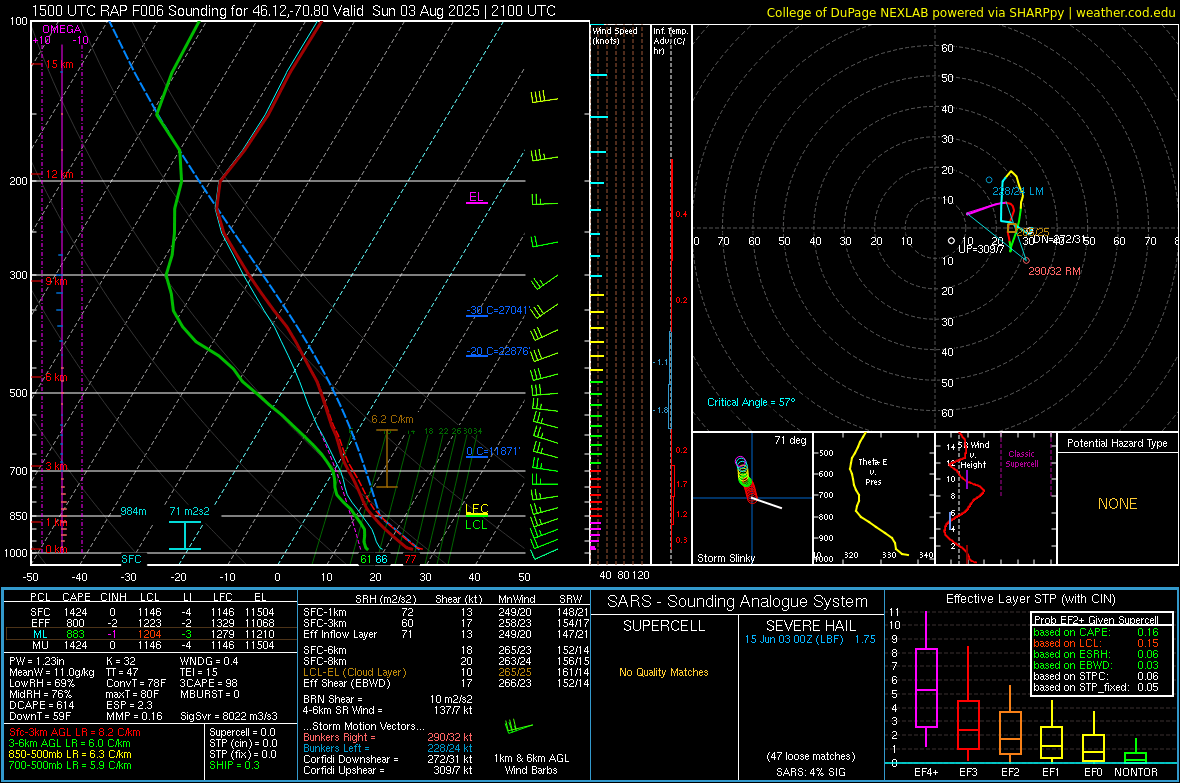Click the 6.2 C/km lapse rate annotation

click(392, 419)
